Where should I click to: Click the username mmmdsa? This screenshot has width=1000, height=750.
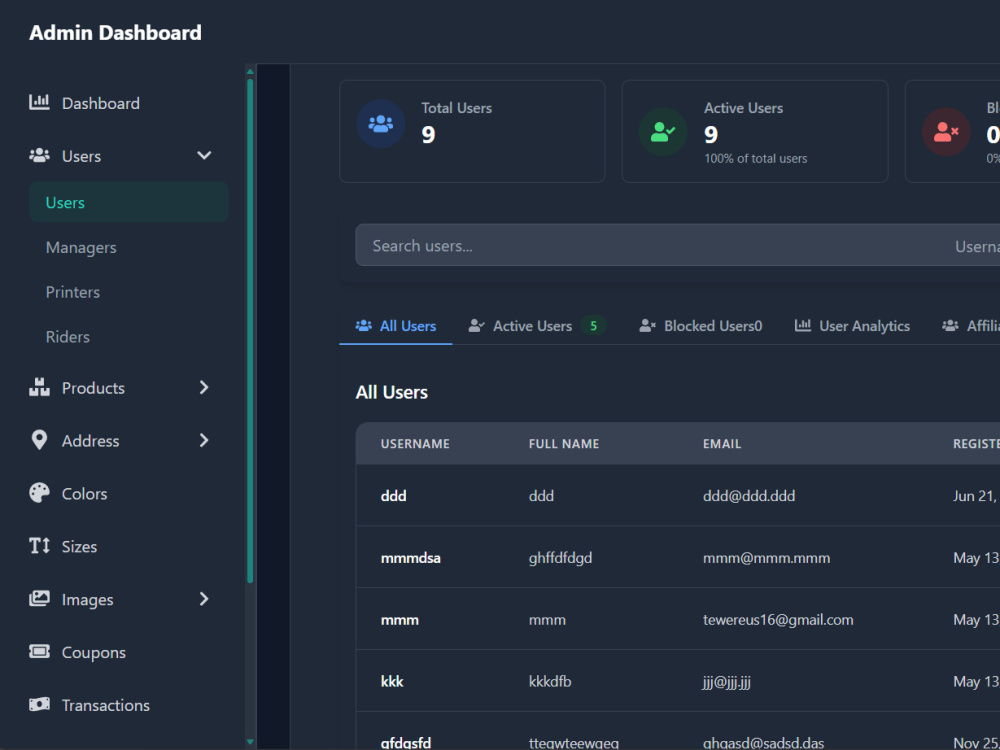pos(411,557)
